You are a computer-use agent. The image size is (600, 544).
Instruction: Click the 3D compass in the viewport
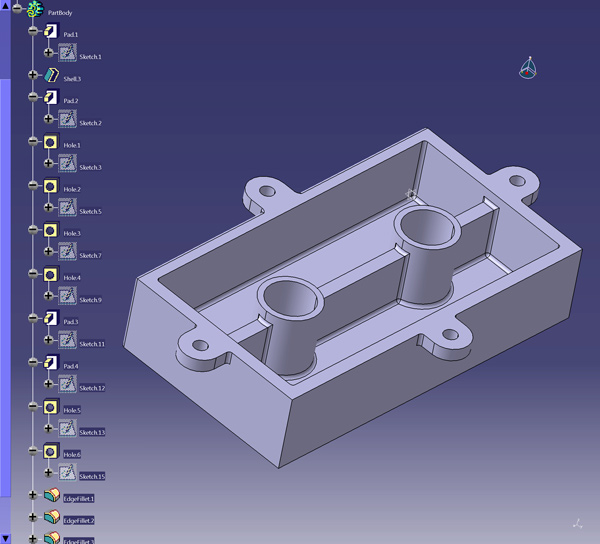(x=528, y=68)
